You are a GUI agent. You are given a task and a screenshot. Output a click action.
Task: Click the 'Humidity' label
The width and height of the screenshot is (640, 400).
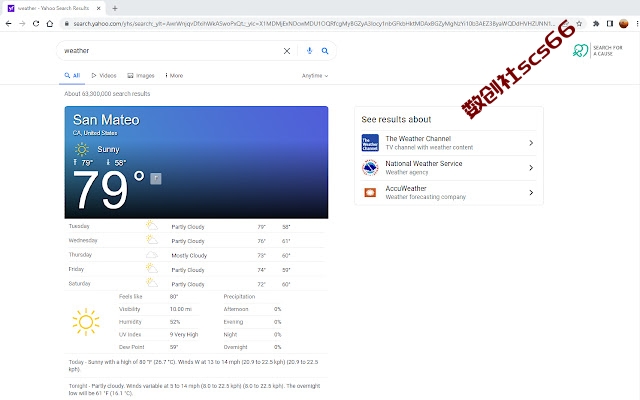[130, 322]
